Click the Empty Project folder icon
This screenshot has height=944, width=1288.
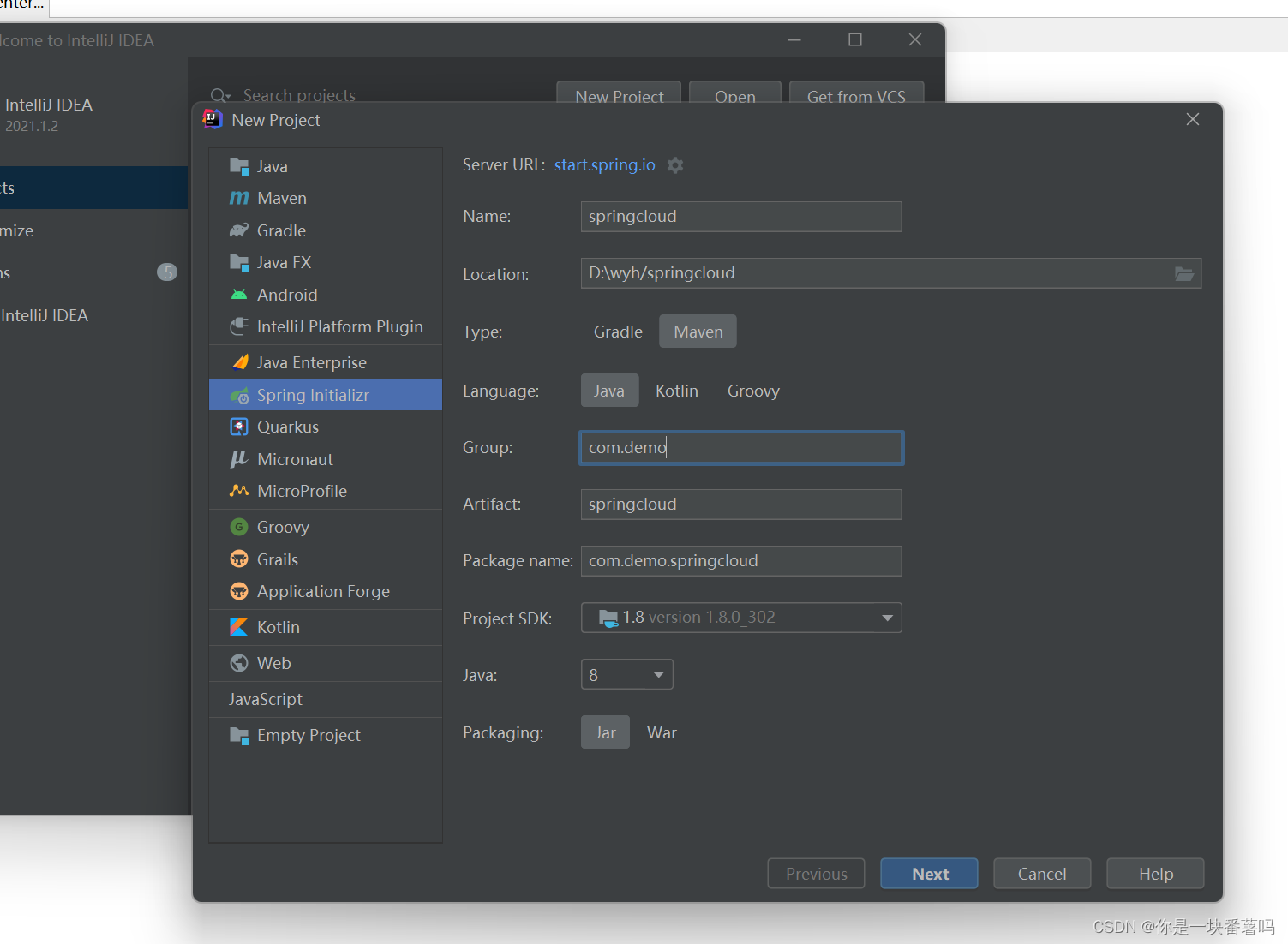point(239,735)
